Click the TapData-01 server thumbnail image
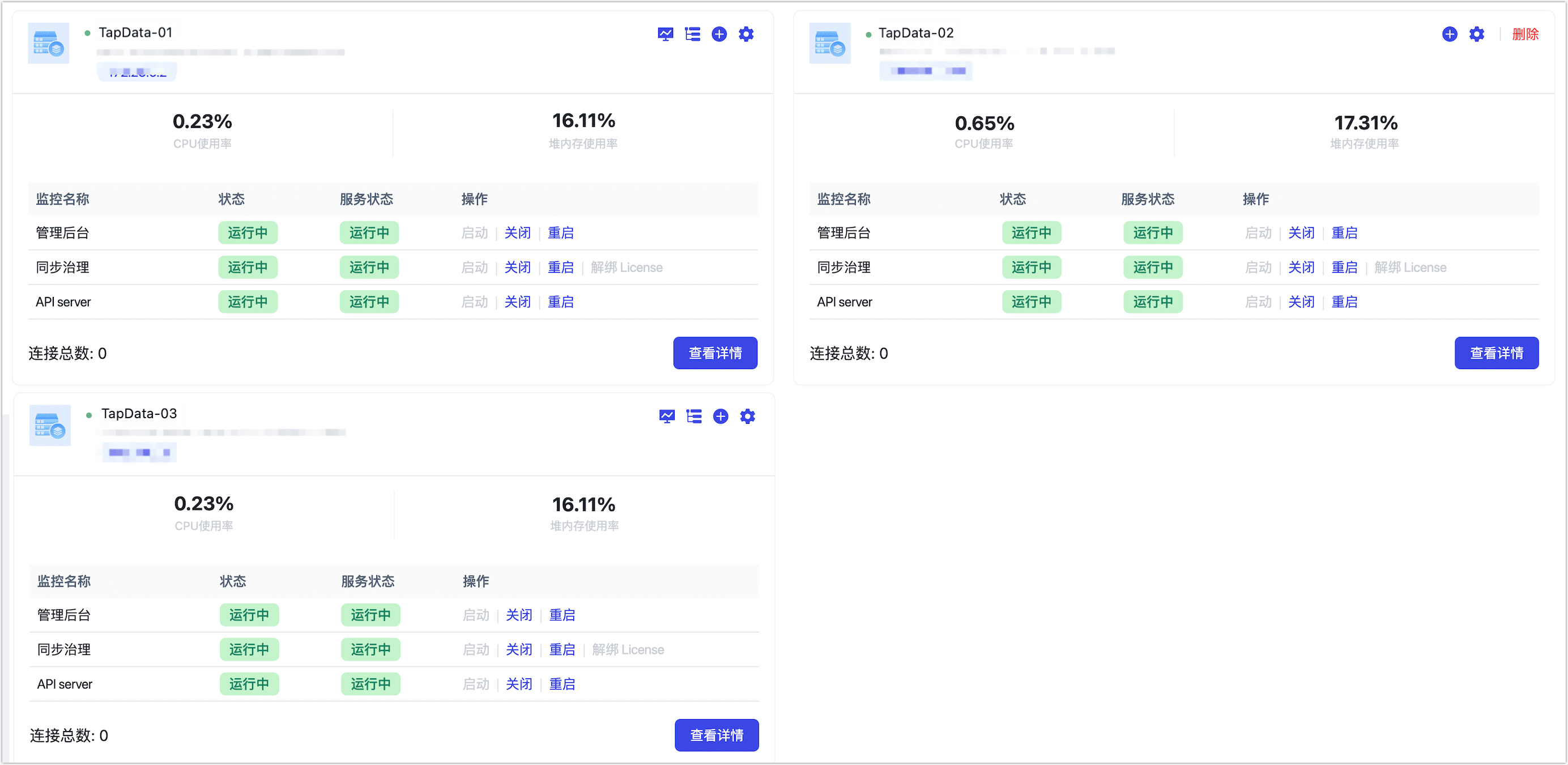Screen dimensions: 1568x765 [x=49, y=43]
